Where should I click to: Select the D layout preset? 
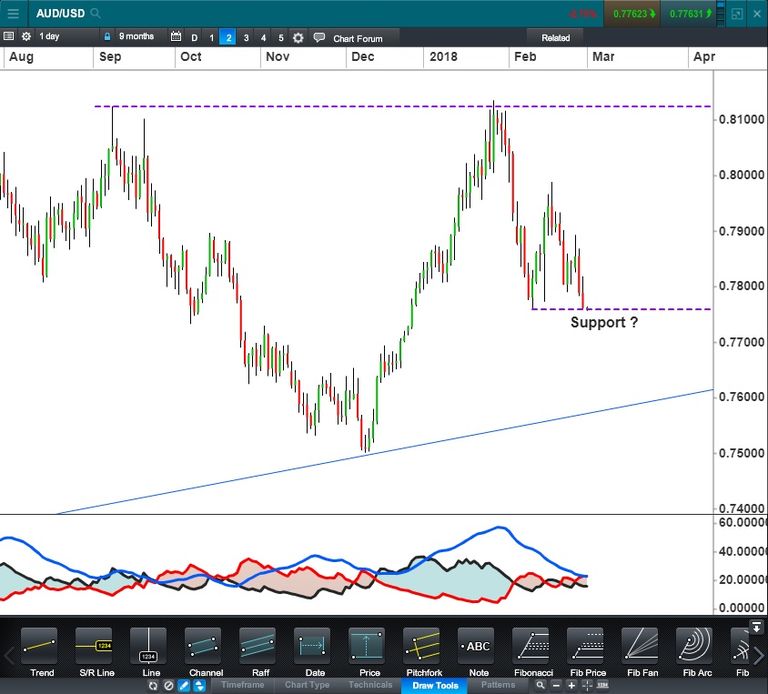click(x=194, y=37)
